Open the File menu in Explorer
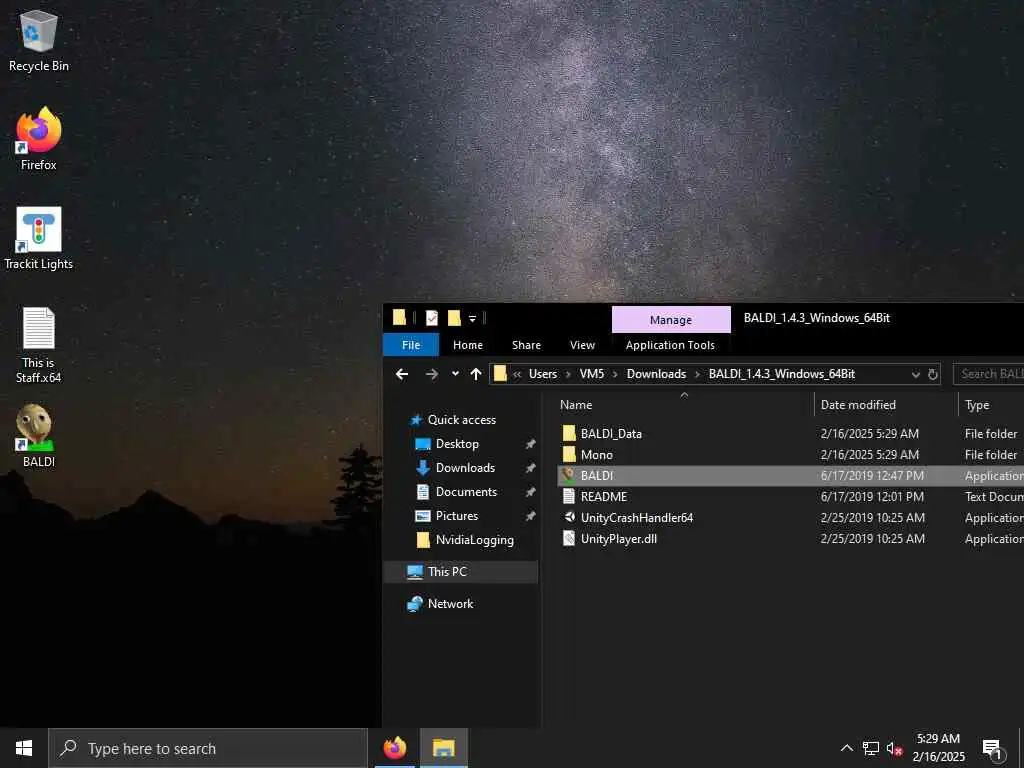 (411, 345)
